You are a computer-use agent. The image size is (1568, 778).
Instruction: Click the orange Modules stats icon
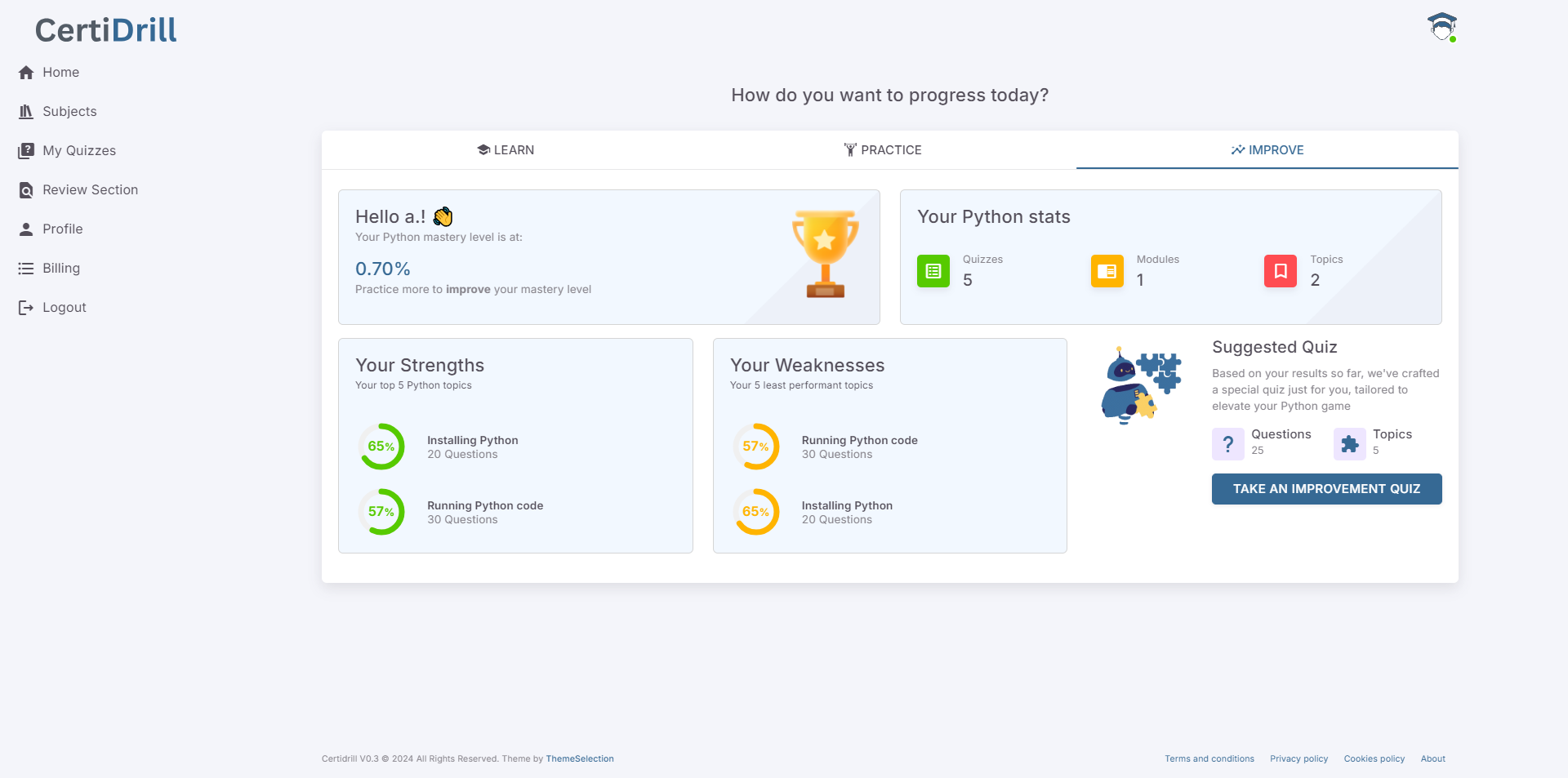click(1107, 271)
